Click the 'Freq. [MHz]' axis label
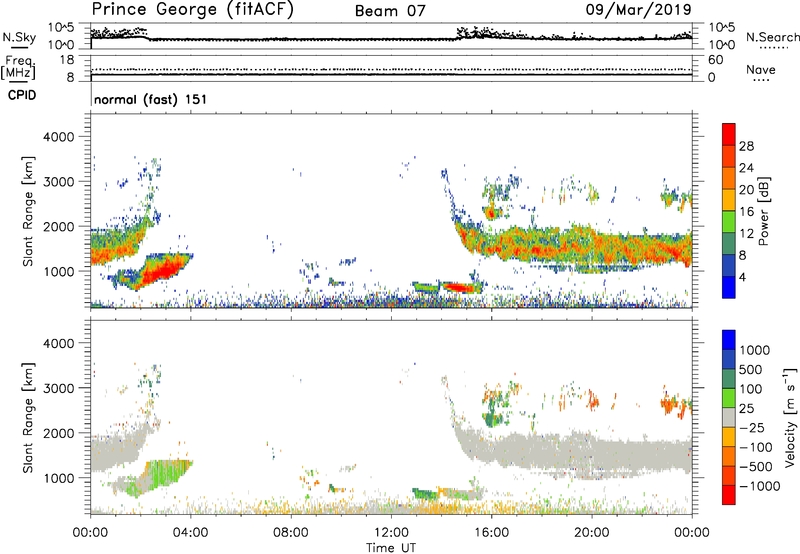Viewport: 800px width, 554px height. pos(18,68)
